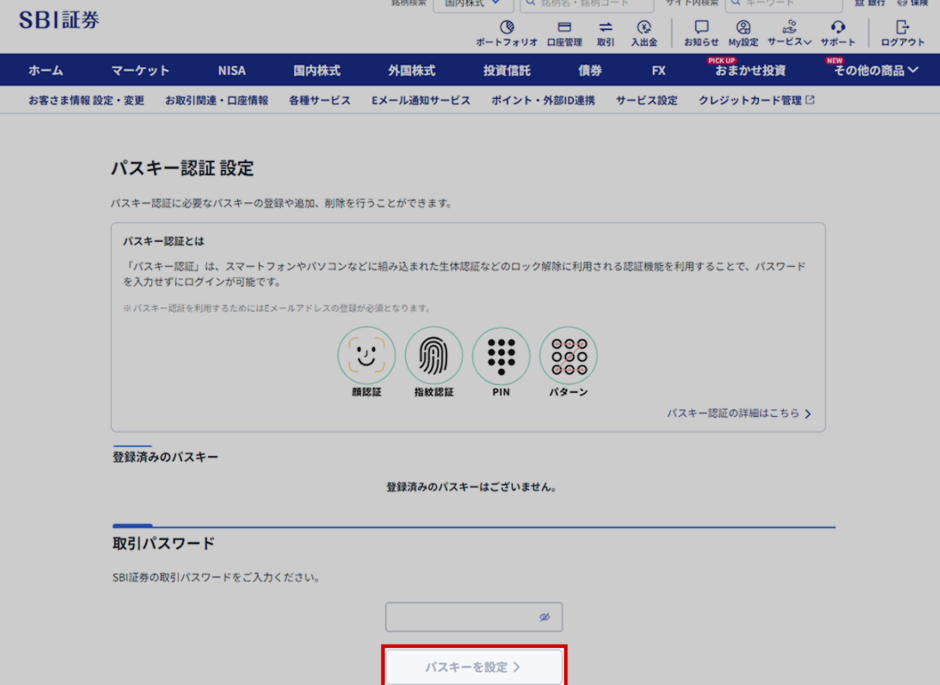Click the パターン pattern icon
Screen dimensions: 940x685
click(x=568, y=355)
